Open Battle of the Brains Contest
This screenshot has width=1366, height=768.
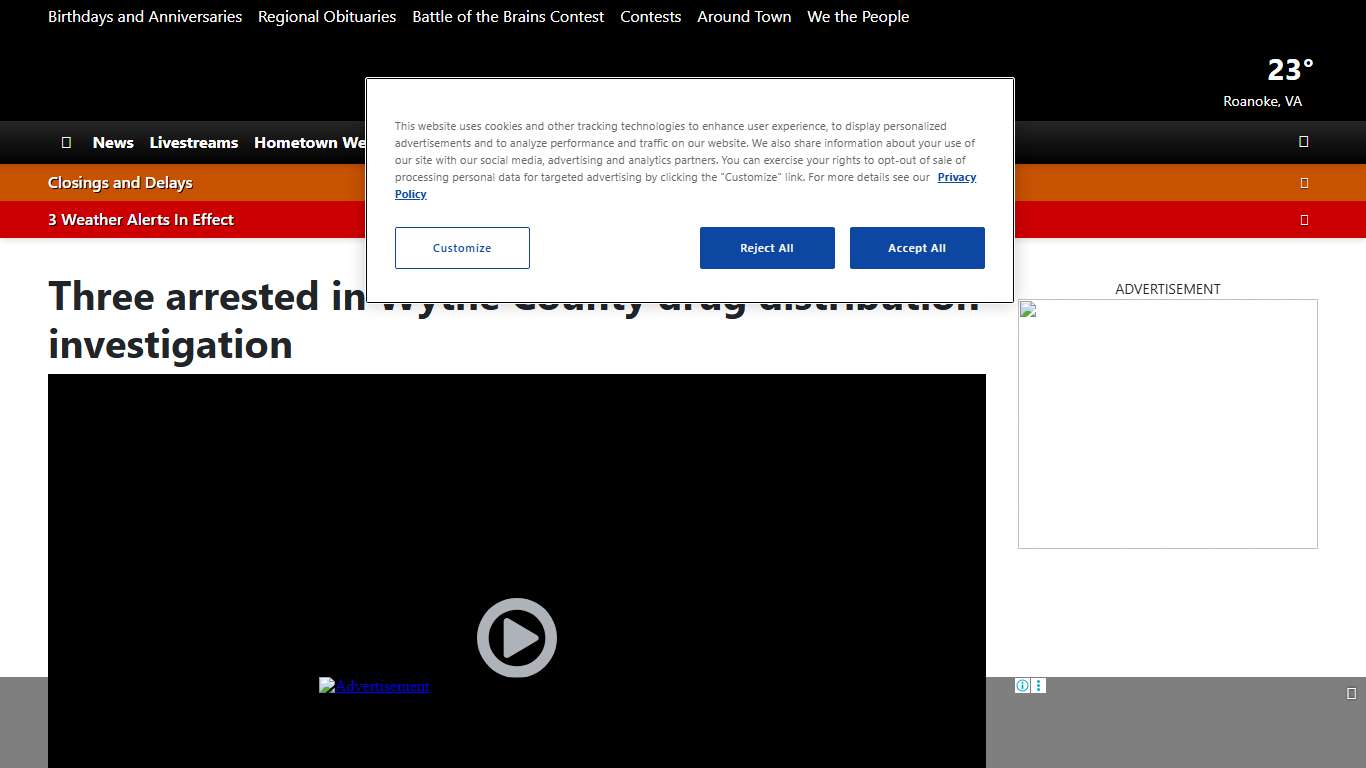tap(508, 17)
